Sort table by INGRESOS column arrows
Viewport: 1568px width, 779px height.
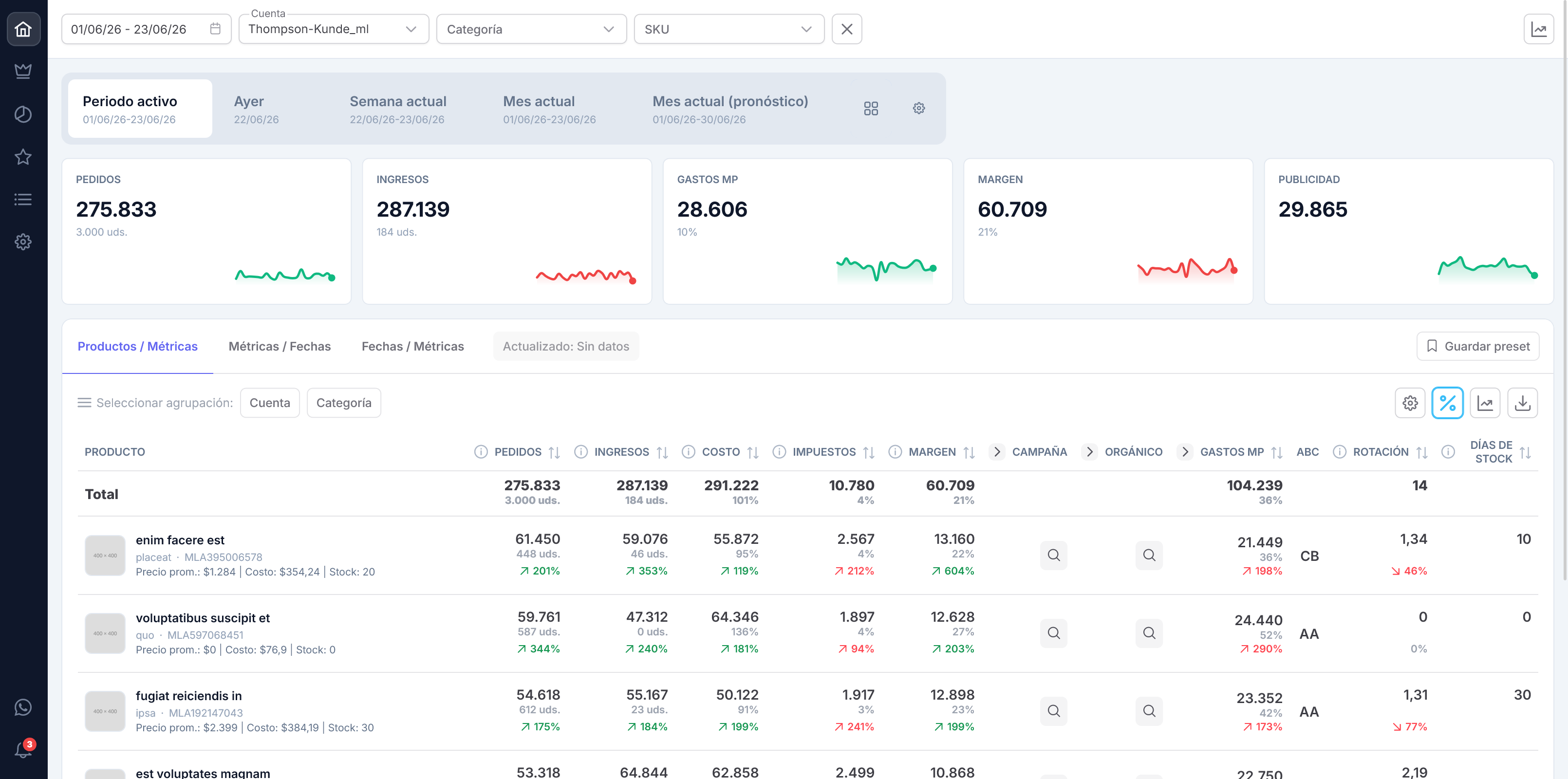click(x=662, y=452)
